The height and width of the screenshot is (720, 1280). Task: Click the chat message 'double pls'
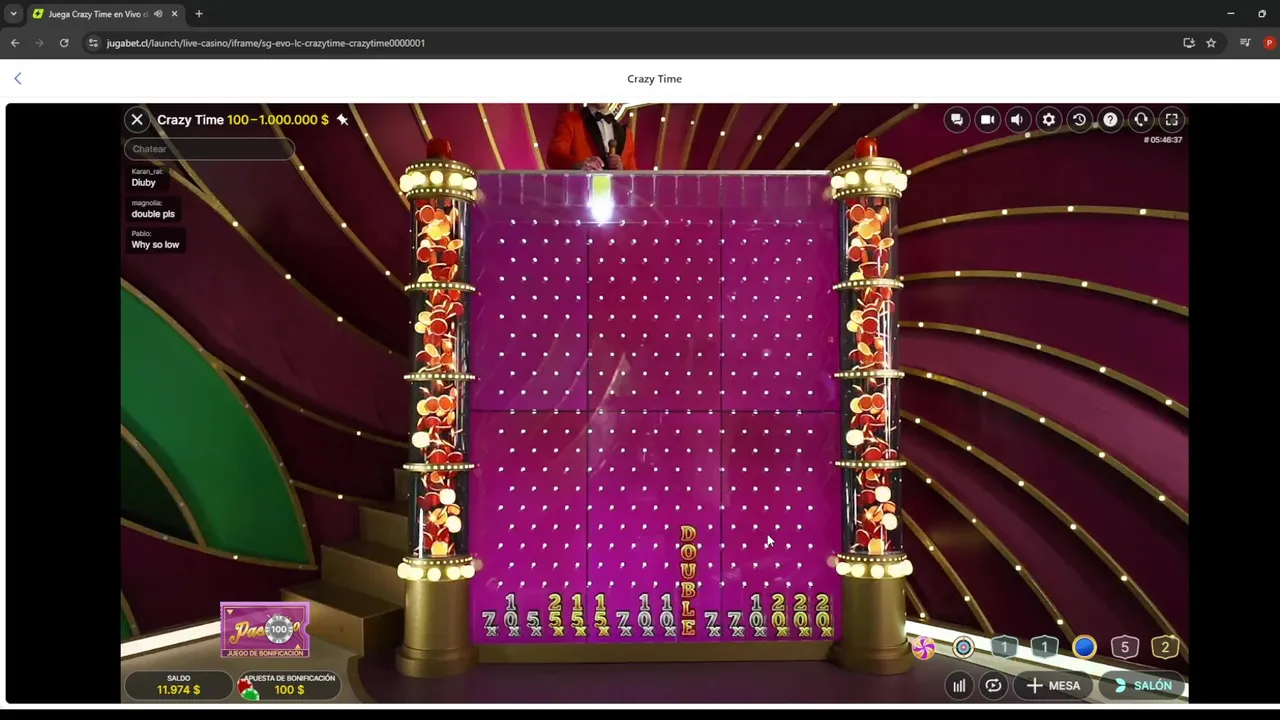click(x=153, y=214)
